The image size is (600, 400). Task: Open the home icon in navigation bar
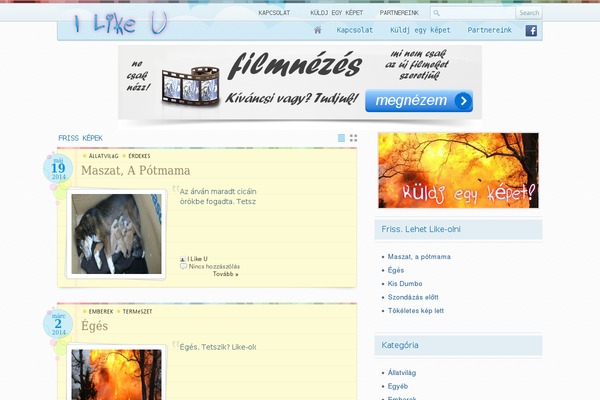click(x=318, y=30)
